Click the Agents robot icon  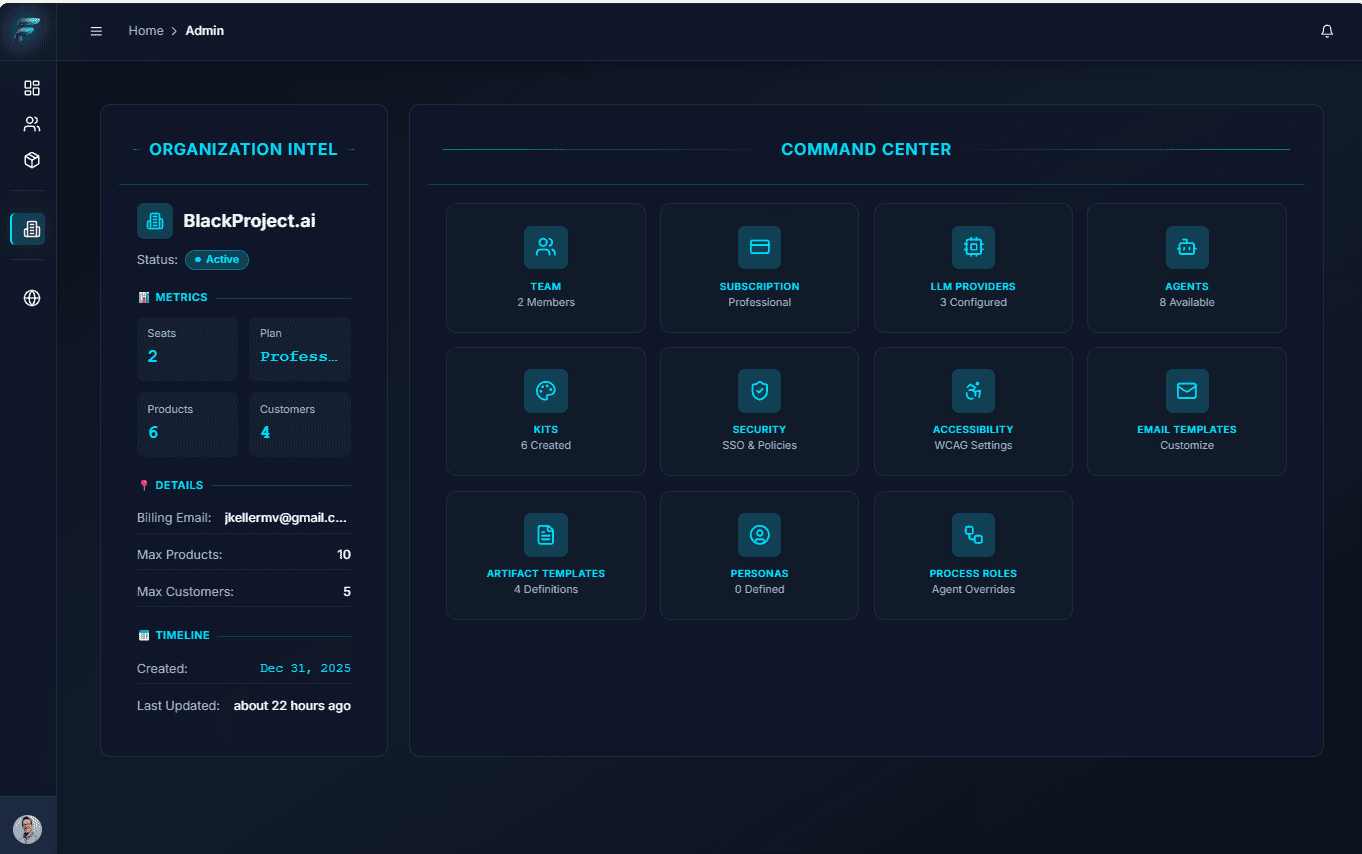[1187, 247]
